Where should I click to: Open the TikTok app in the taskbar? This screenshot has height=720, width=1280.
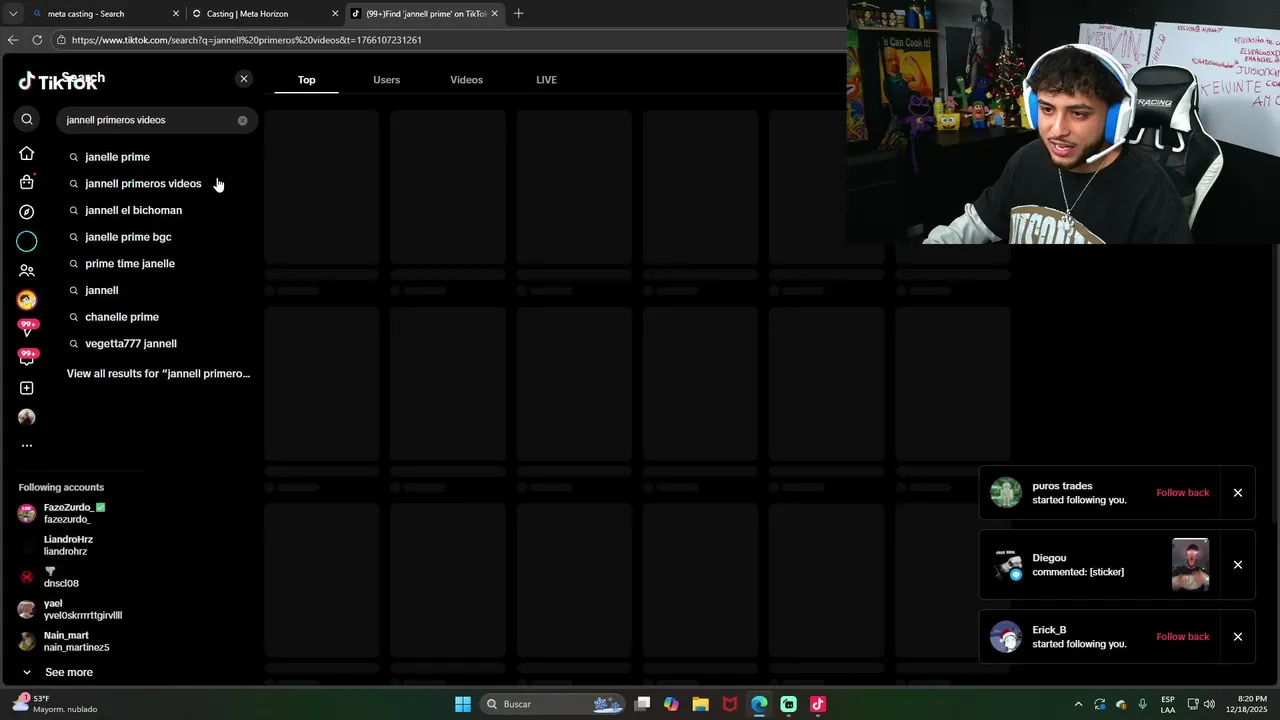point(818,705)
